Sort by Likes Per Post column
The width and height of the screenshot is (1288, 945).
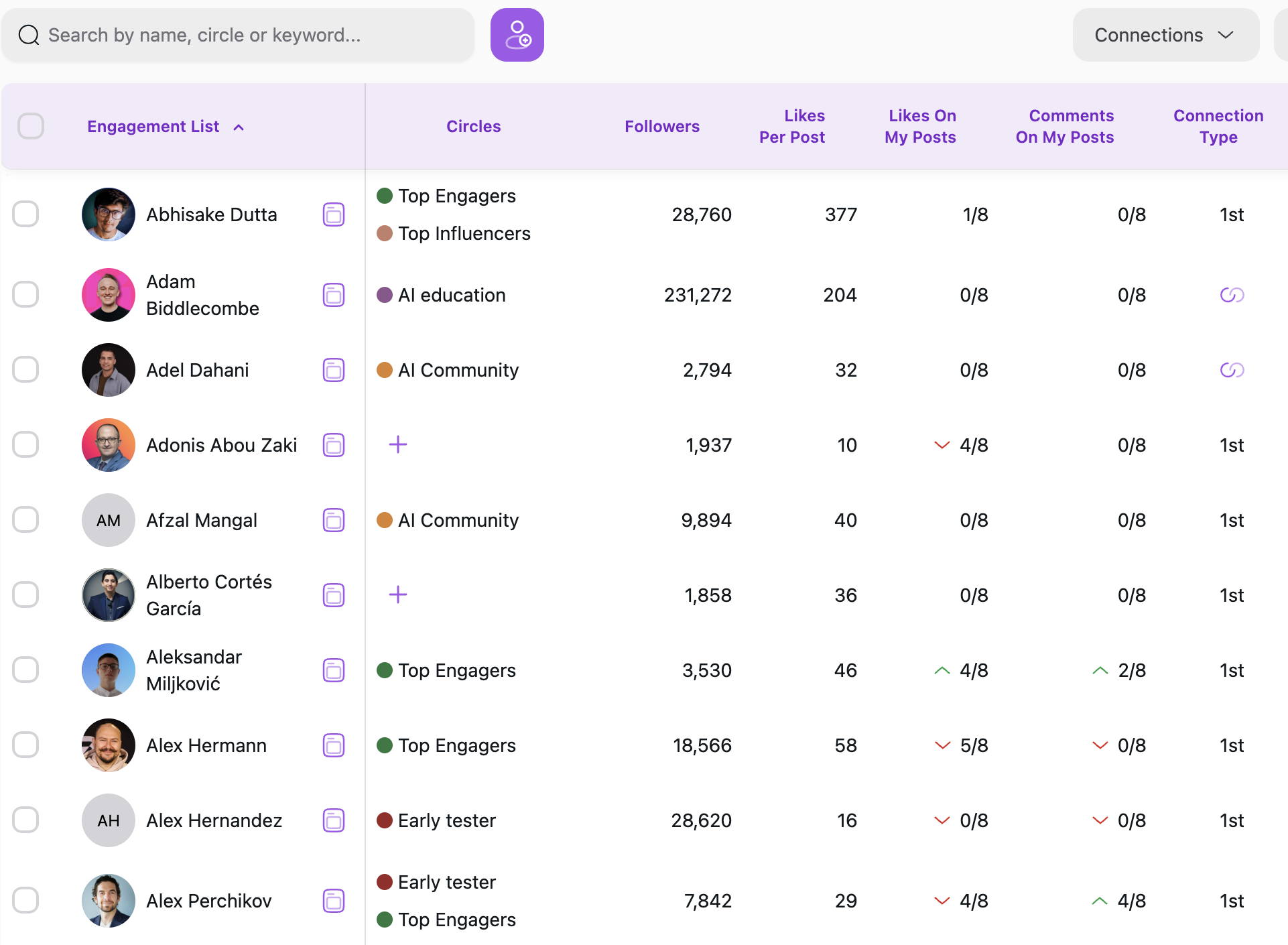[791, 126]
